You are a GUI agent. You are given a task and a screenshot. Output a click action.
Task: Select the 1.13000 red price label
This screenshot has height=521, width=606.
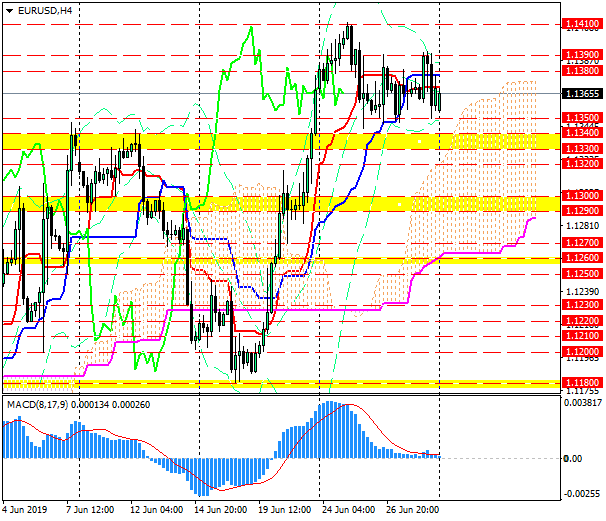pos(580,196)
